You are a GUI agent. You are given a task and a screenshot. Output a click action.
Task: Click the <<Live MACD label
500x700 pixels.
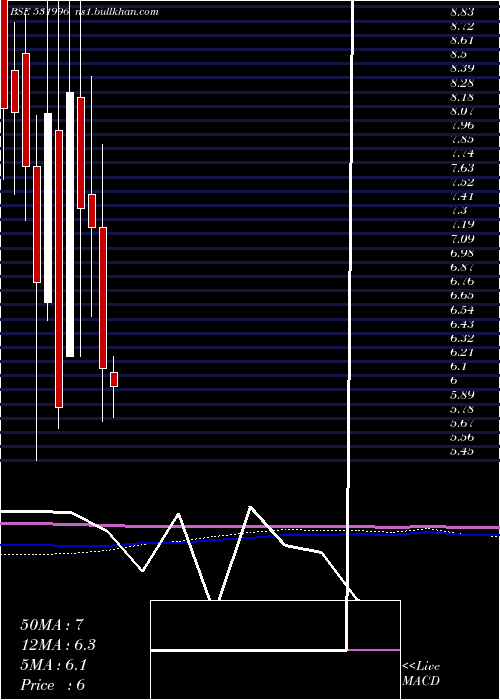[x=421, y=674]
